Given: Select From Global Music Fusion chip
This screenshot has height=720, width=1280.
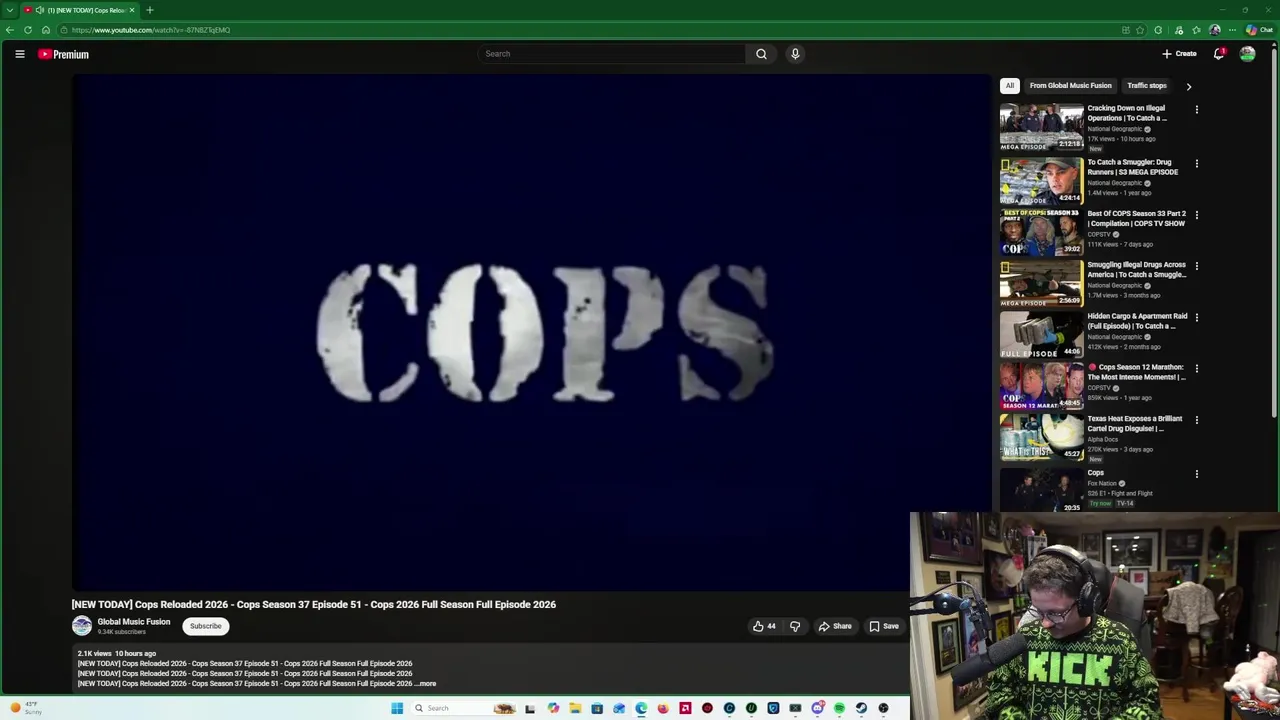Looking at the screenshot, I should tap(1070, 86).
